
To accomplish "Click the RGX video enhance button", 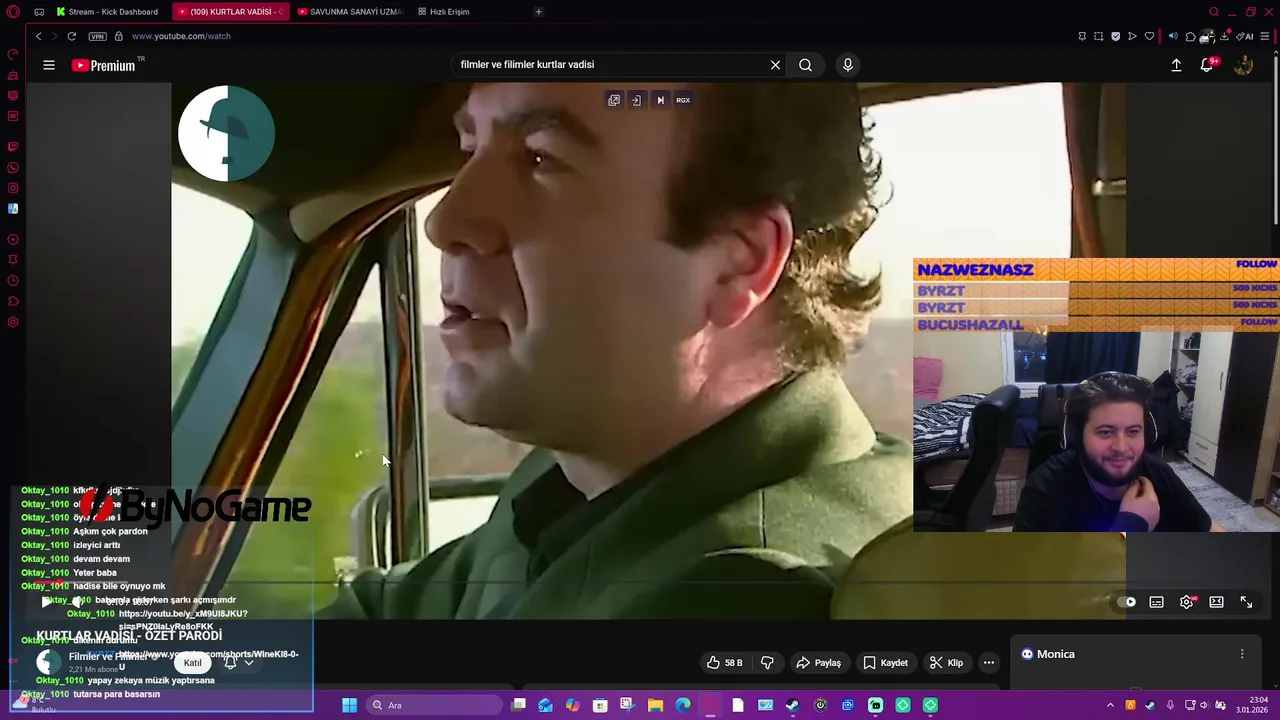I will click(x=683, y=100).
